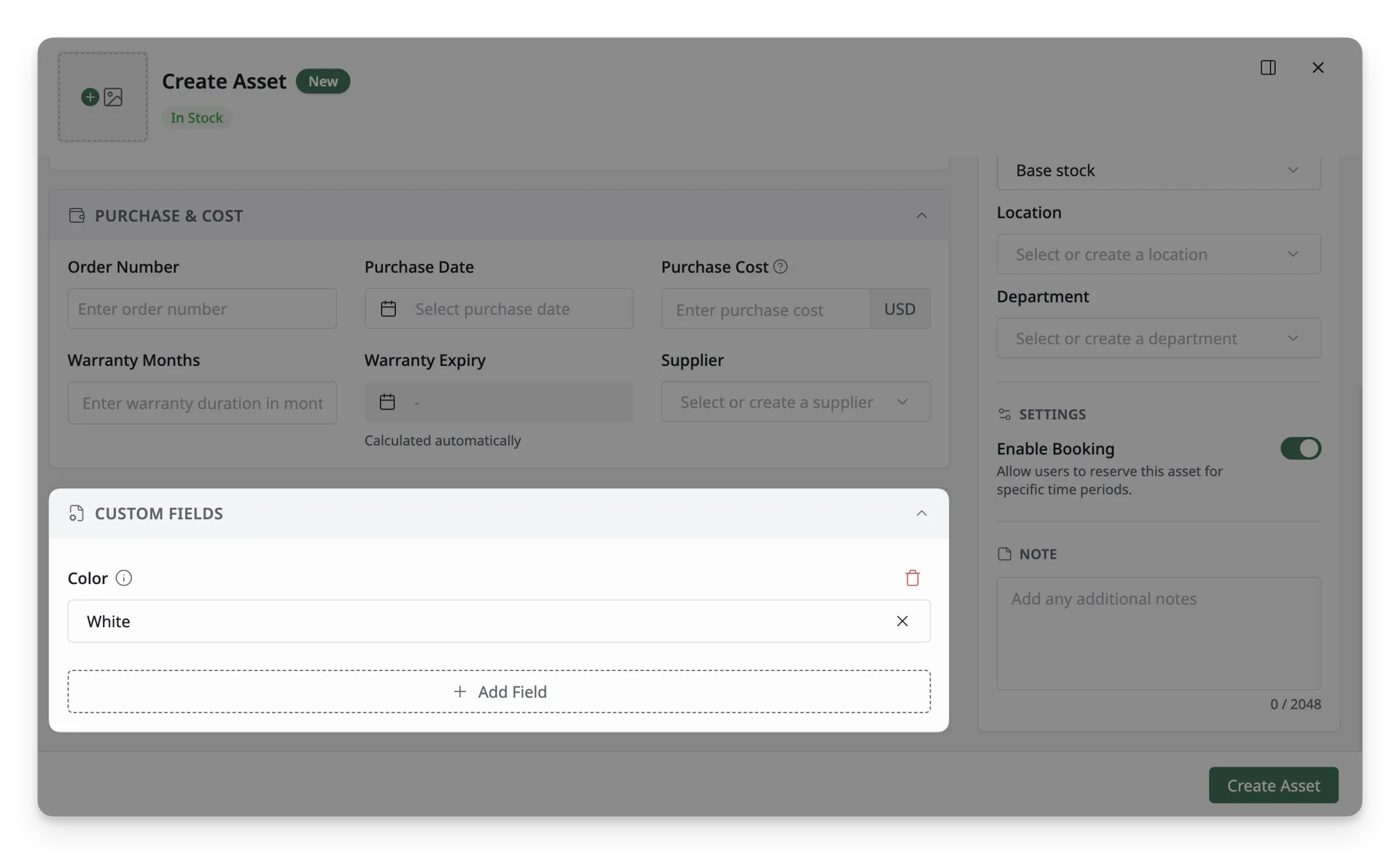Open the Base stock dropdown

[1159, 171]
